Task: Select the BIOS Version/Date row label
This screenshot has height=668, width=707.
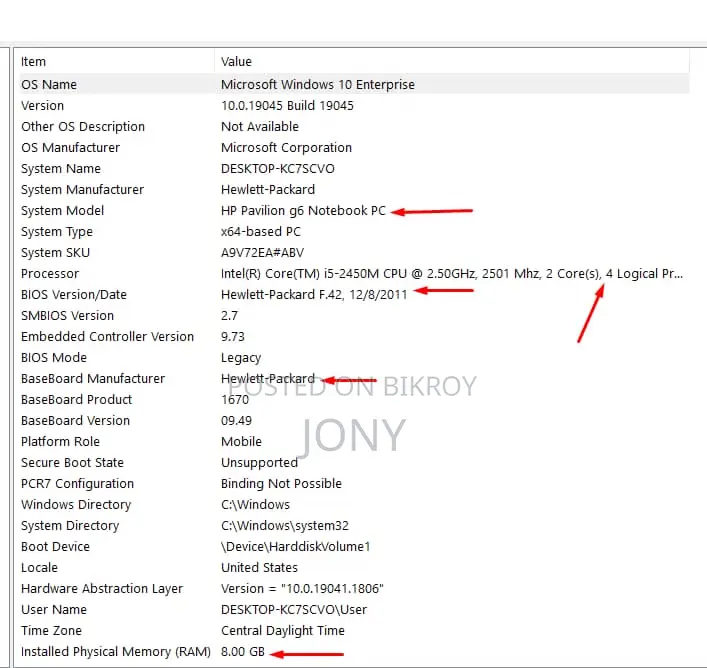Action: click(74, 295)
